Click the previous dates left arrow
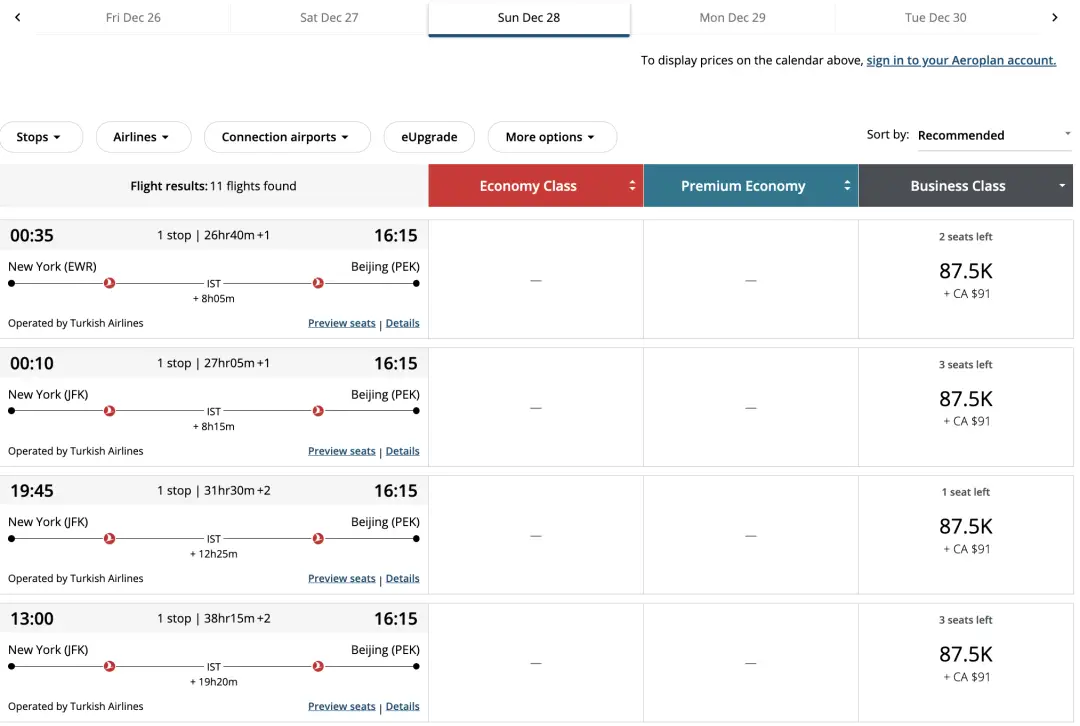The image size is (1080, 726). 18,18
